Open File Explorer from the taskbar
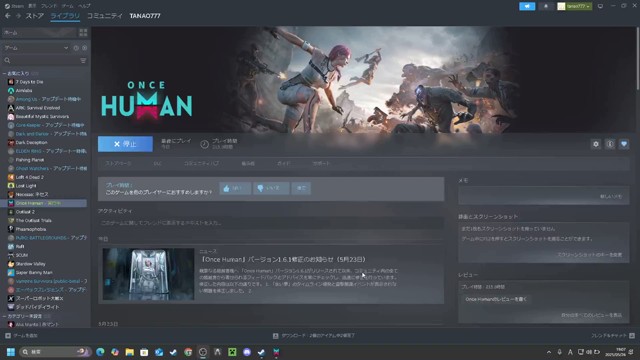The image size is (640, 360). (x=129, y=352)
